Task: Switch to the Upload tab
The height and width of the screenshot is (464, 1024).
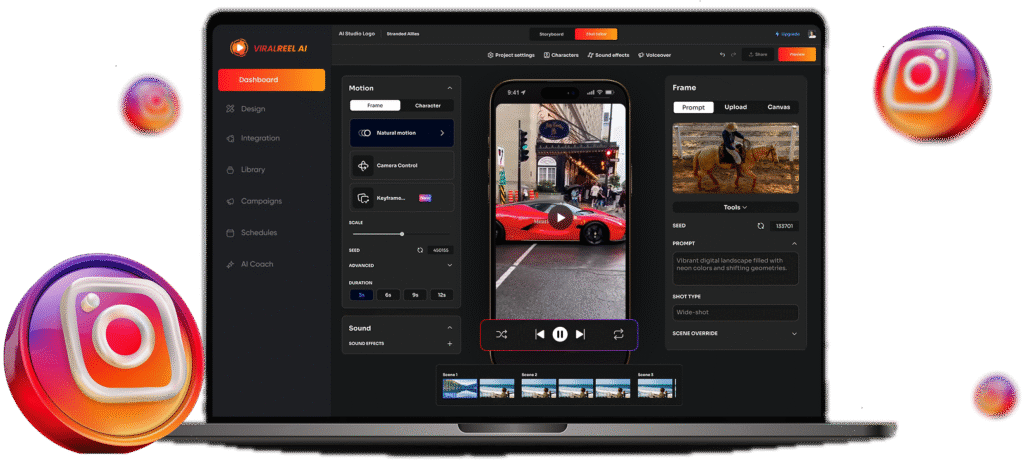Action: (x=735, y=107)
